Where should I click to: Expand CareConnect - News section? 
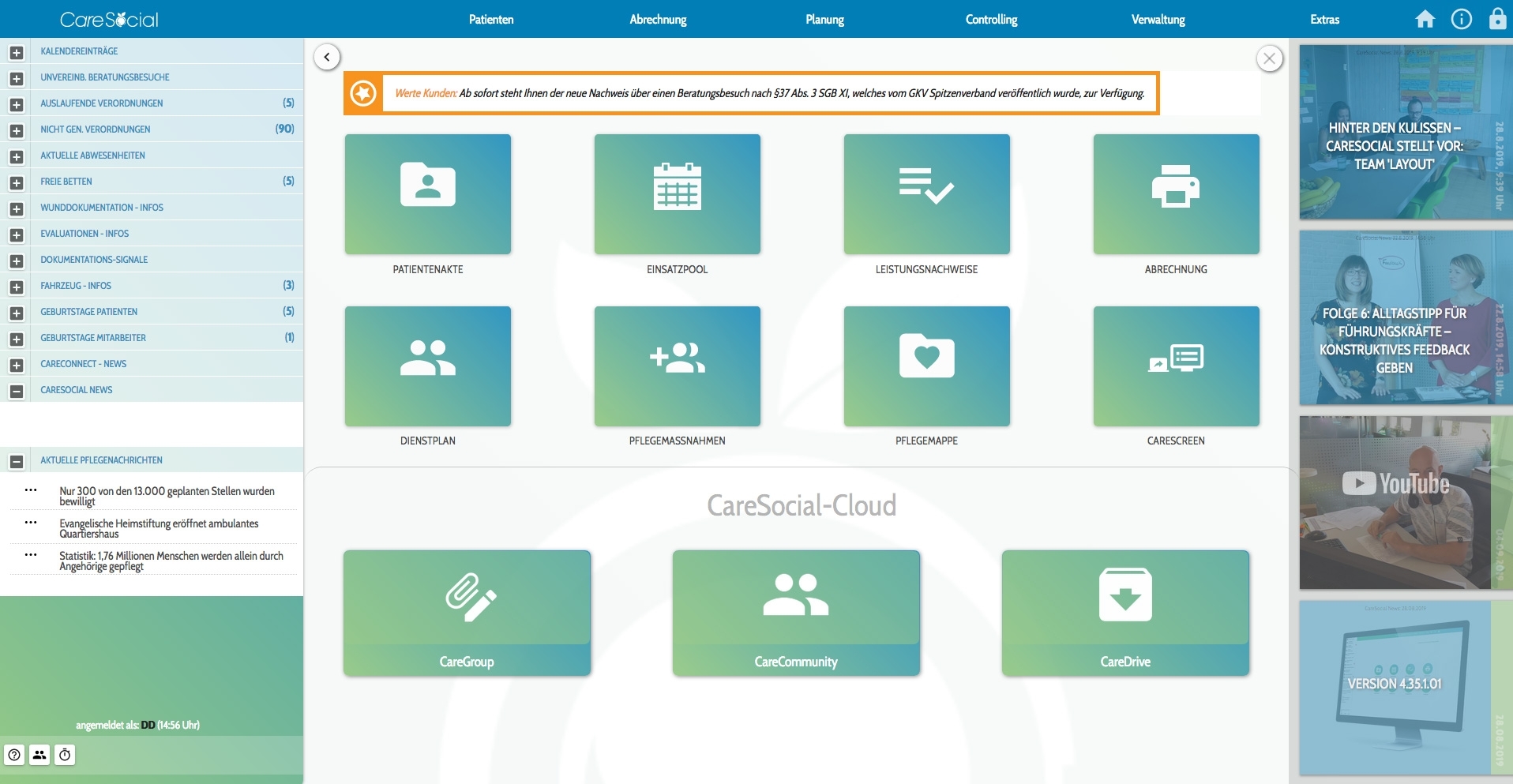tap(16, 366)
